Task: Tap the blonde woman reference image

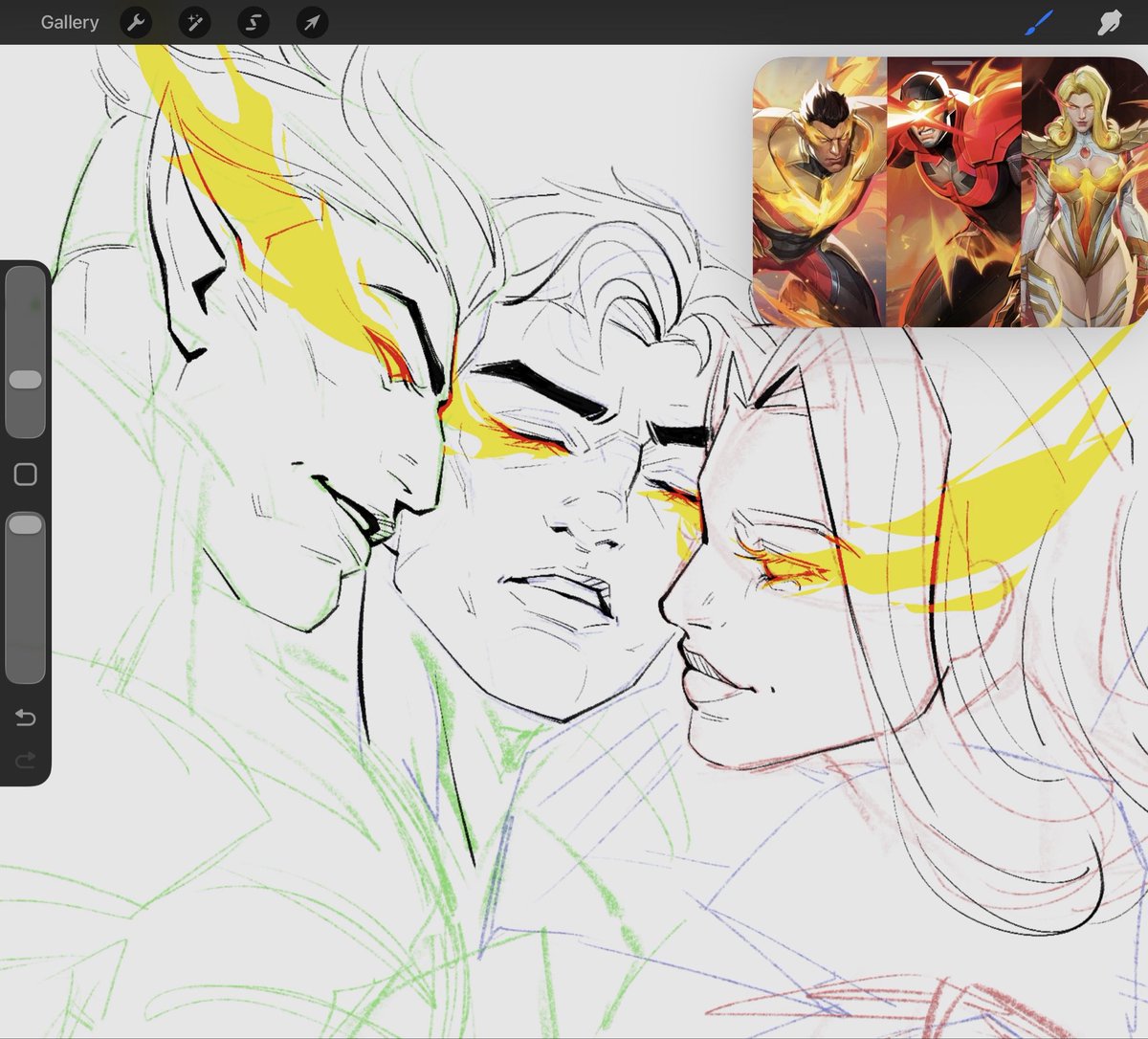Action: click(1085, 191)
